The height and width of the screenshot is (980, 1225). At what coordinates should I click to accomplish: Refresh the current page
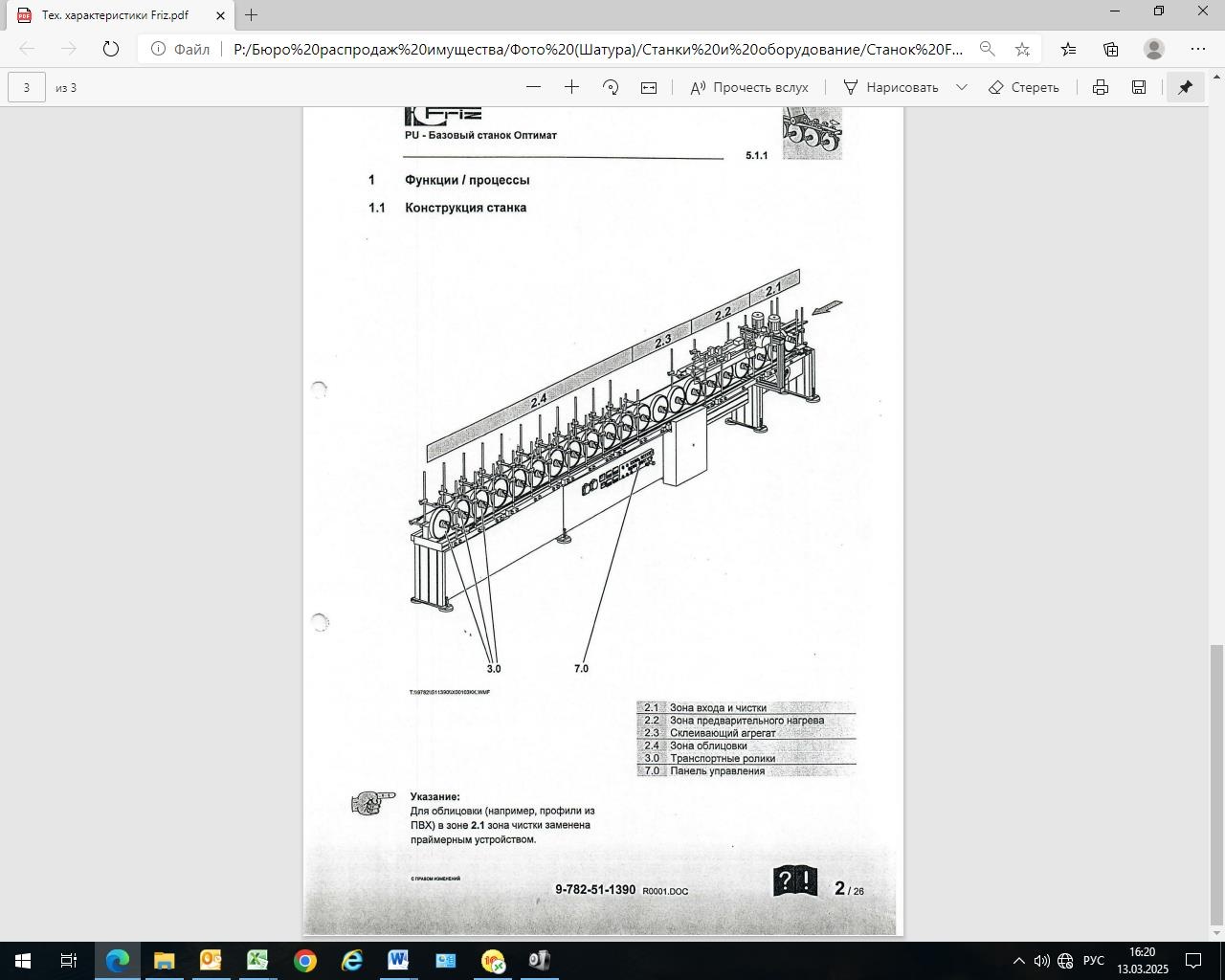pyautogui.click(x=111, y=49)
